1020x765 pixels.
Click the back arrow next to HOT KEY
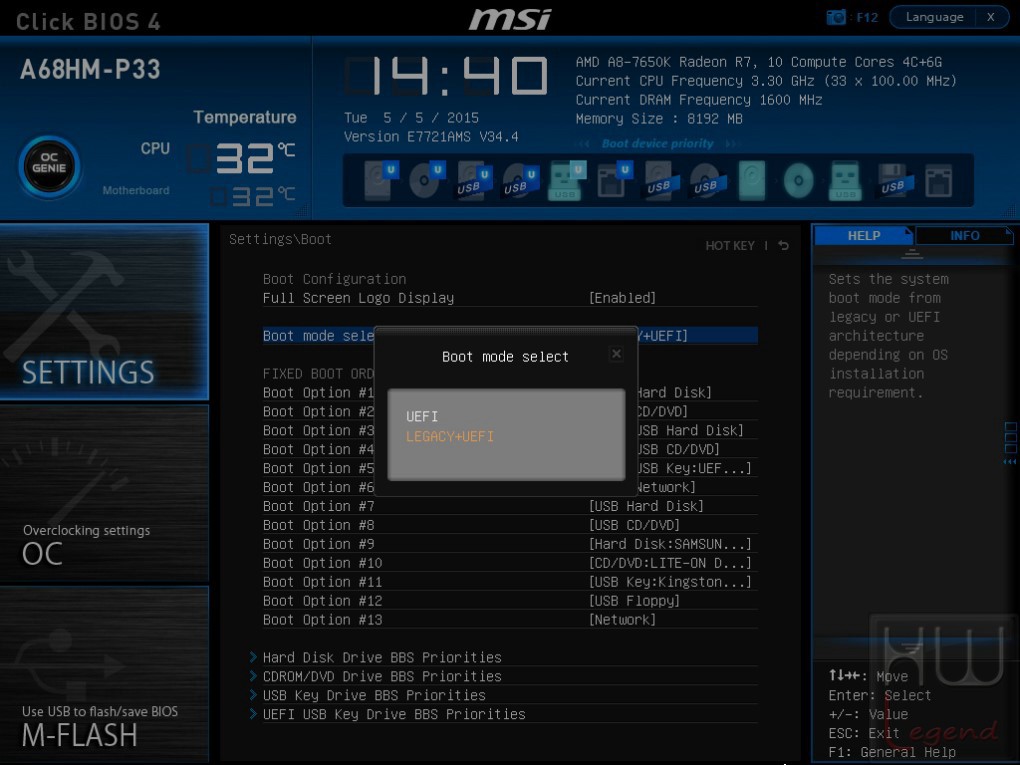pos(784,245)
